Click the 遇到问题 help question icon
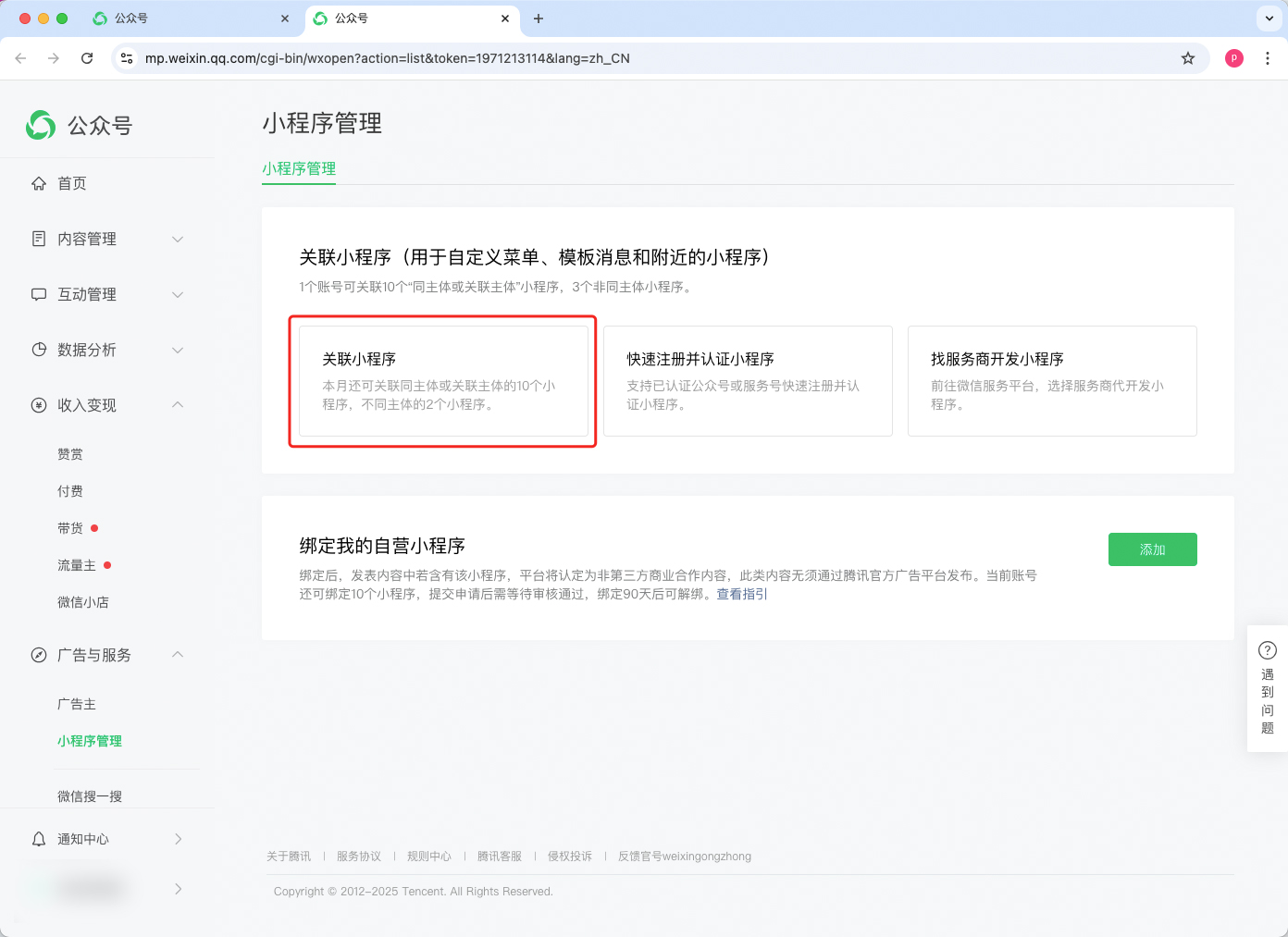Viewport: 1288px width, 937px height. pyautogui.click(x=1268, y=650)
